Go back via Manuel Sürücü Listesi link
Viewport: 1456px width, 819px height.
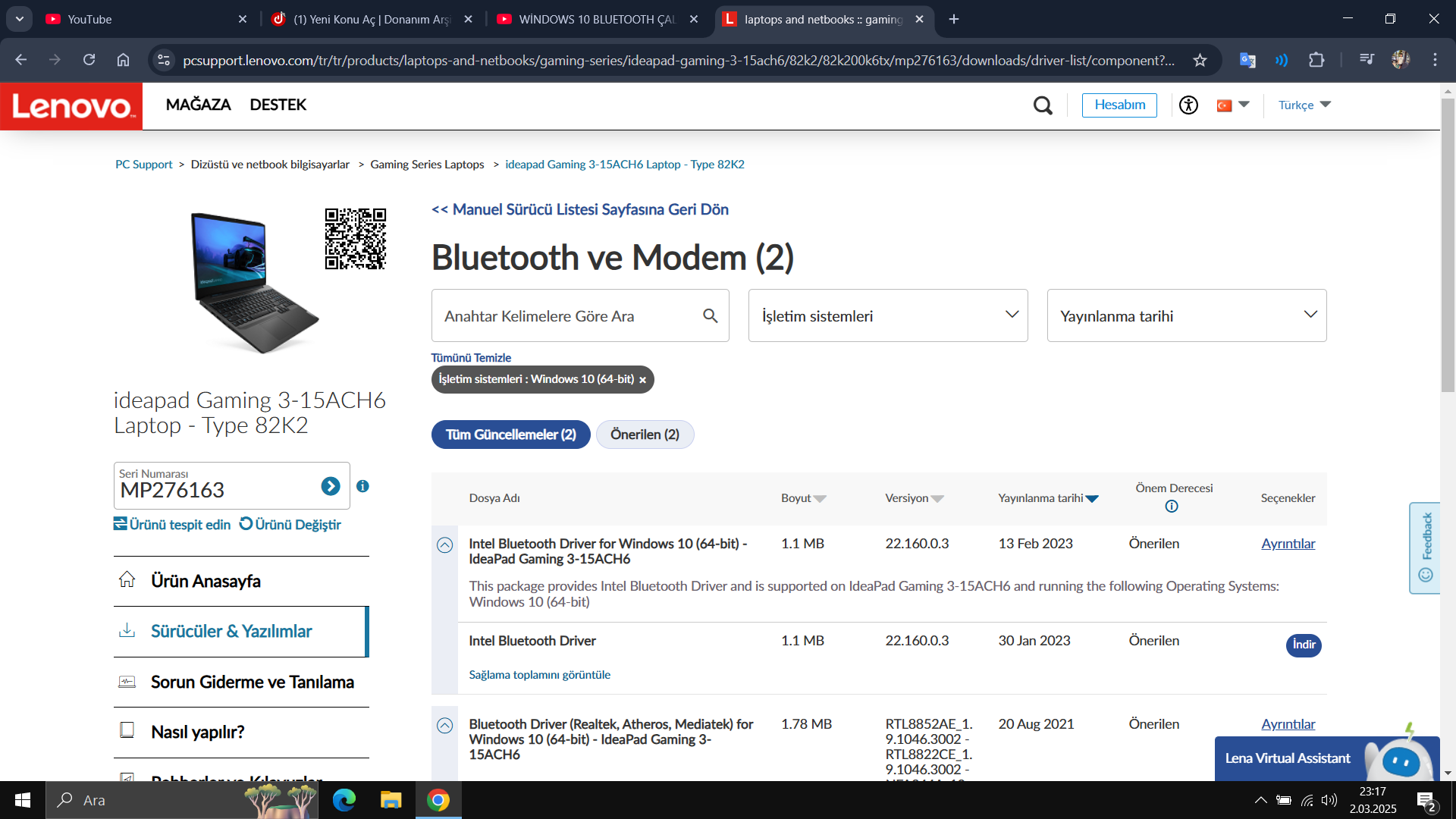point(580,210)
